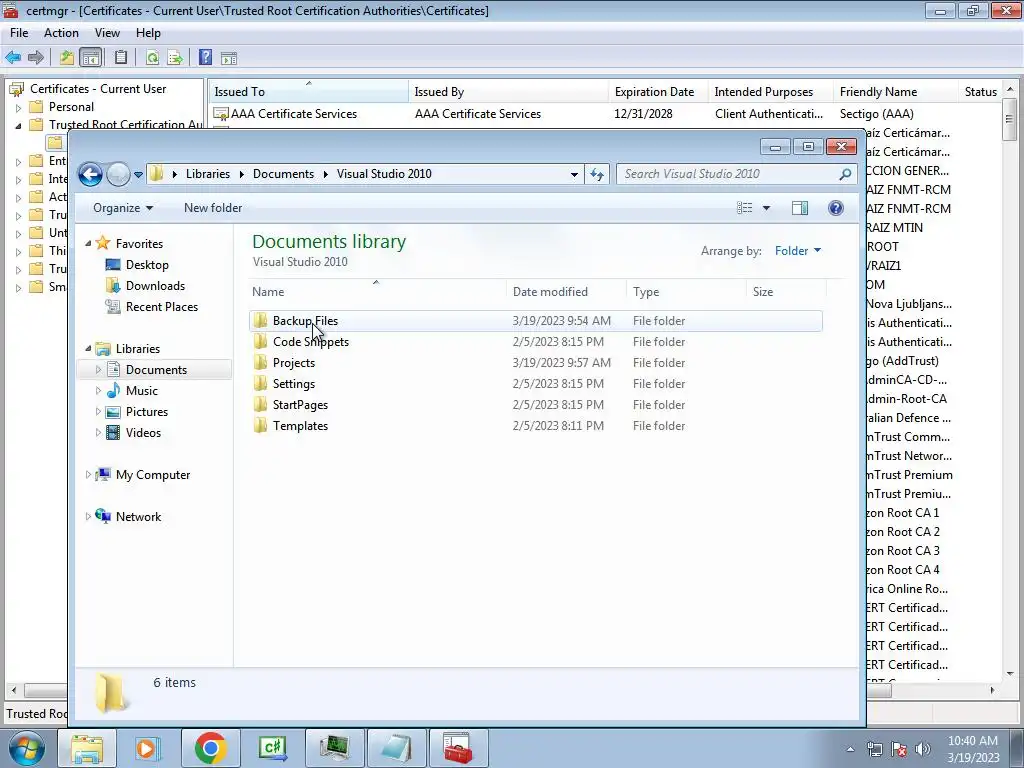Image resolution: width=1024 pixels, height=768 pixels.
Task: Select the Projects folder row
Action: point(536,363)
